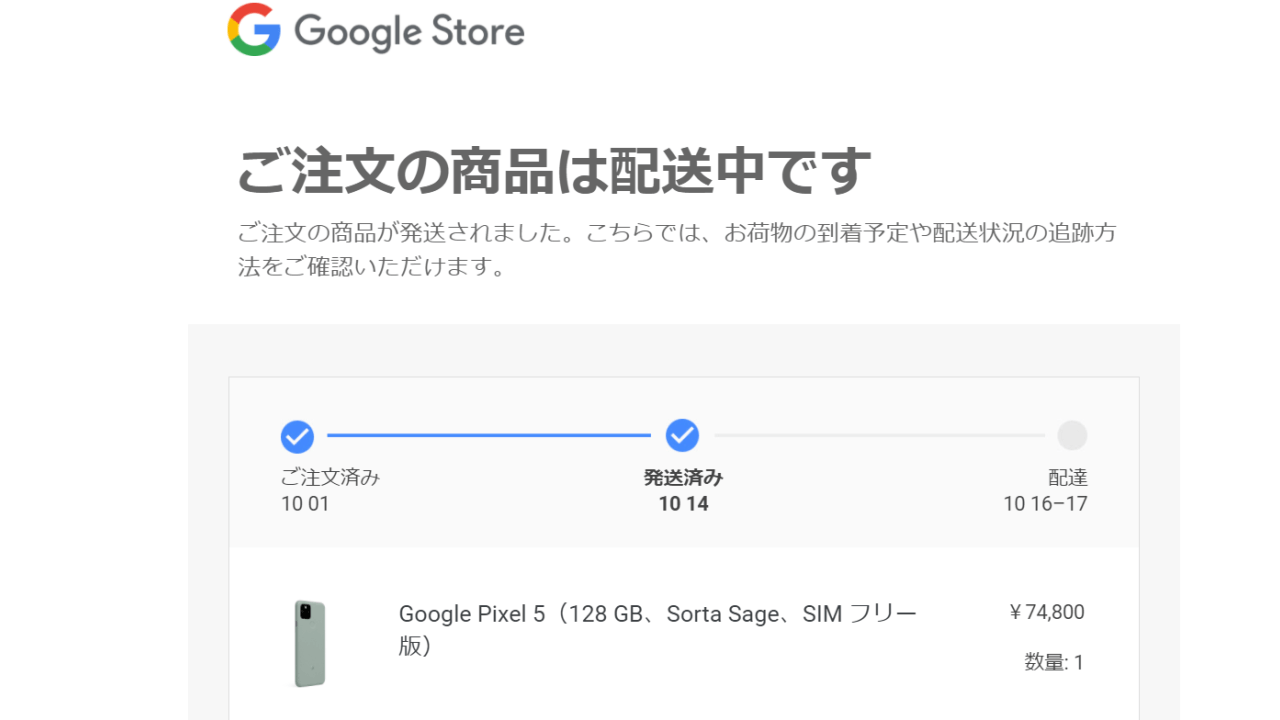Click the 10 01 order date

305,504
